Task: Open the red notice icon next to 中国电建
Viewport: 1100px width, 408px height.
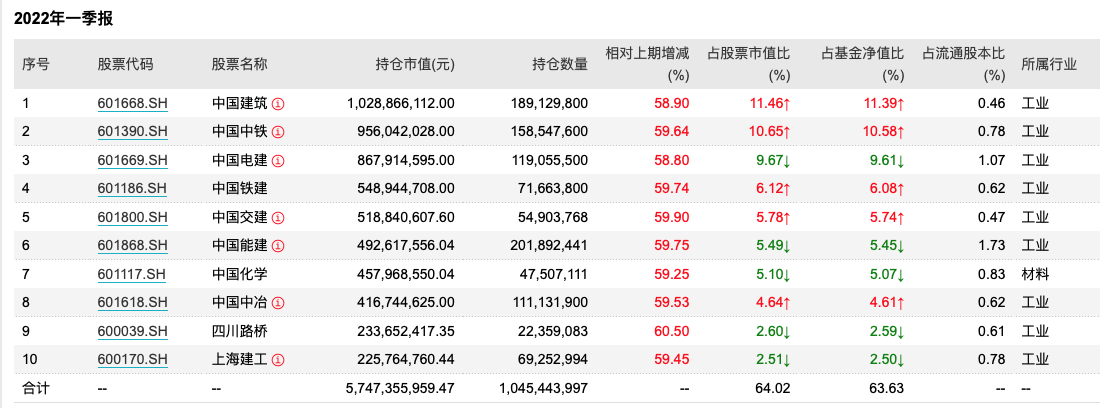Action: pos(279,160)
